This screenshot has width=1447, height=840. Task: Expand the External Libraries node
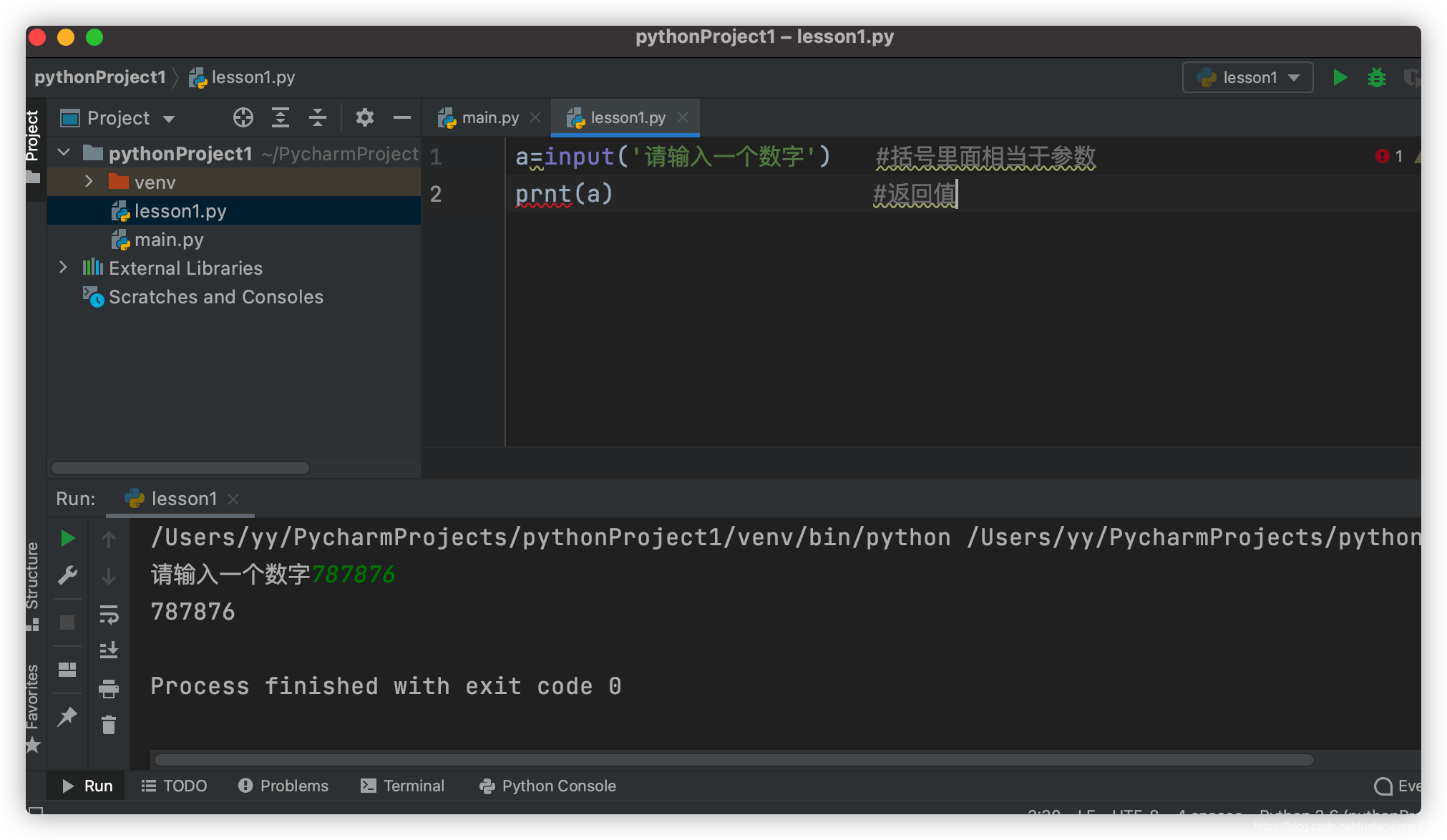(64, 268)
